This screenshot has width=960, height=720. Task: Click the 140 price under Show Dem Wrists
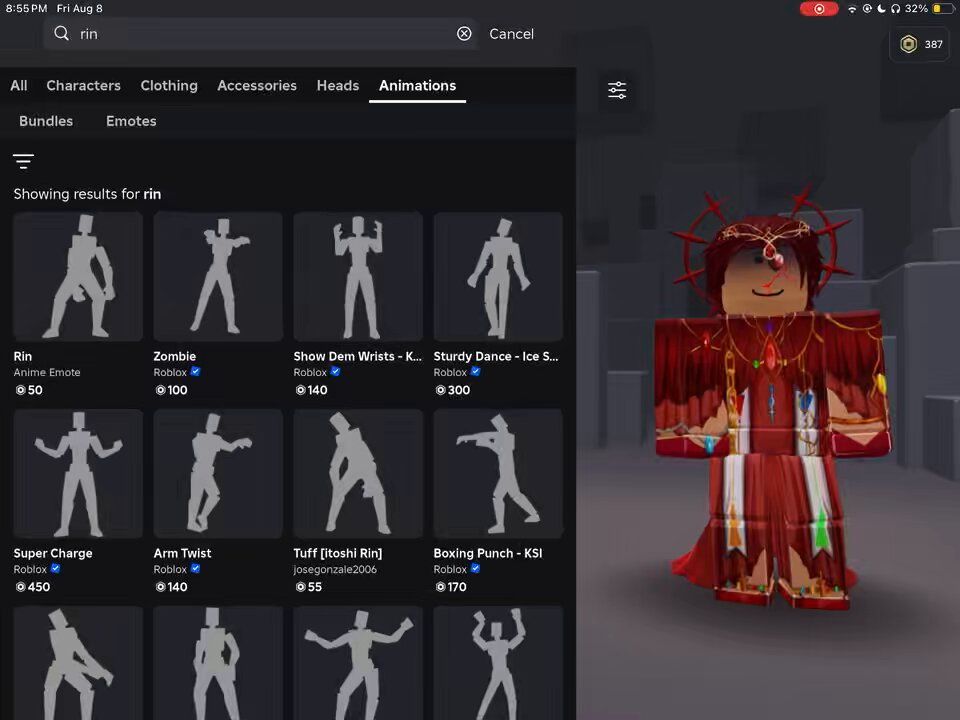coord(311,390)
